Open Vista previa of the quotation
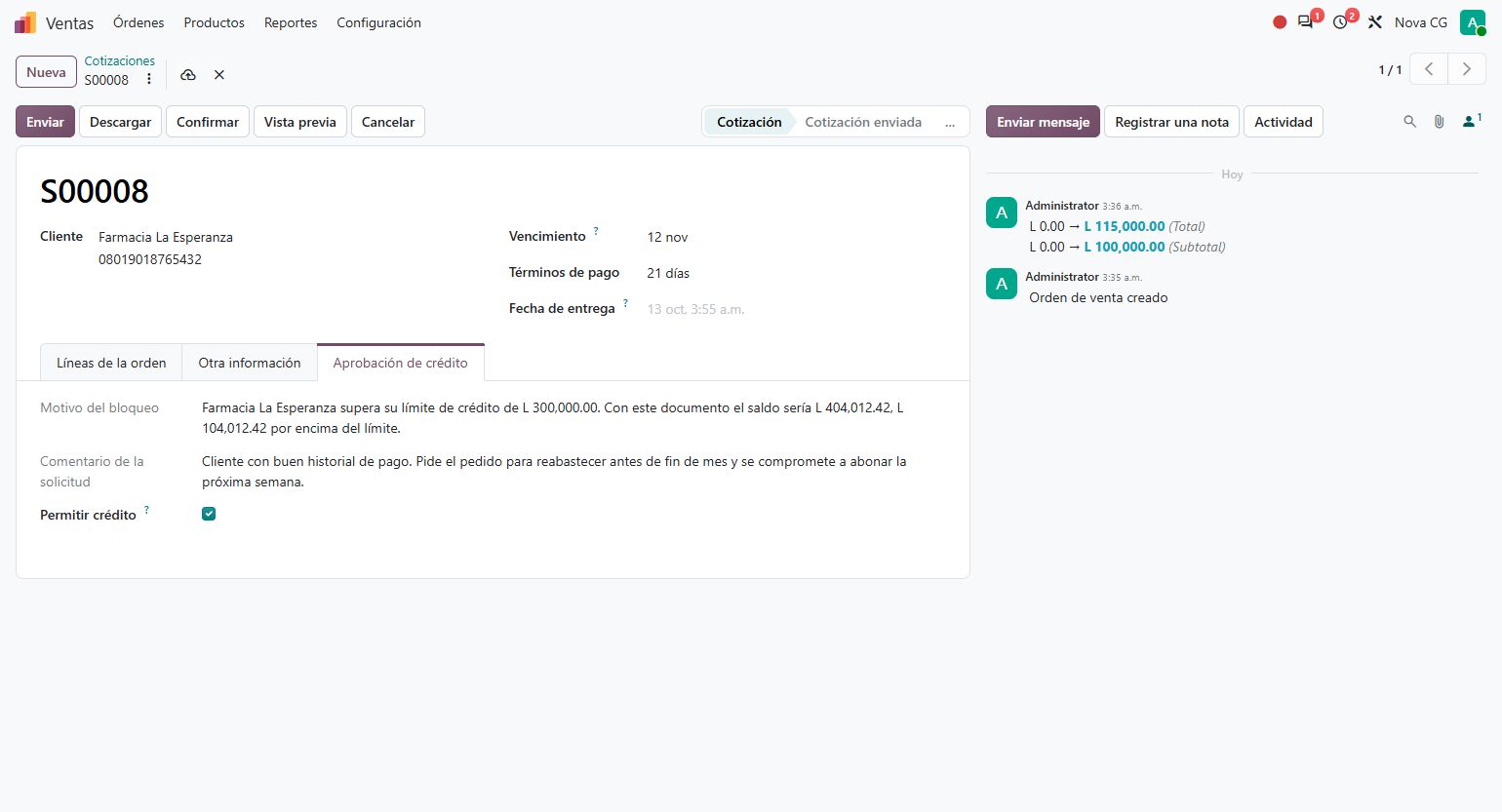 tap(300, 122)
